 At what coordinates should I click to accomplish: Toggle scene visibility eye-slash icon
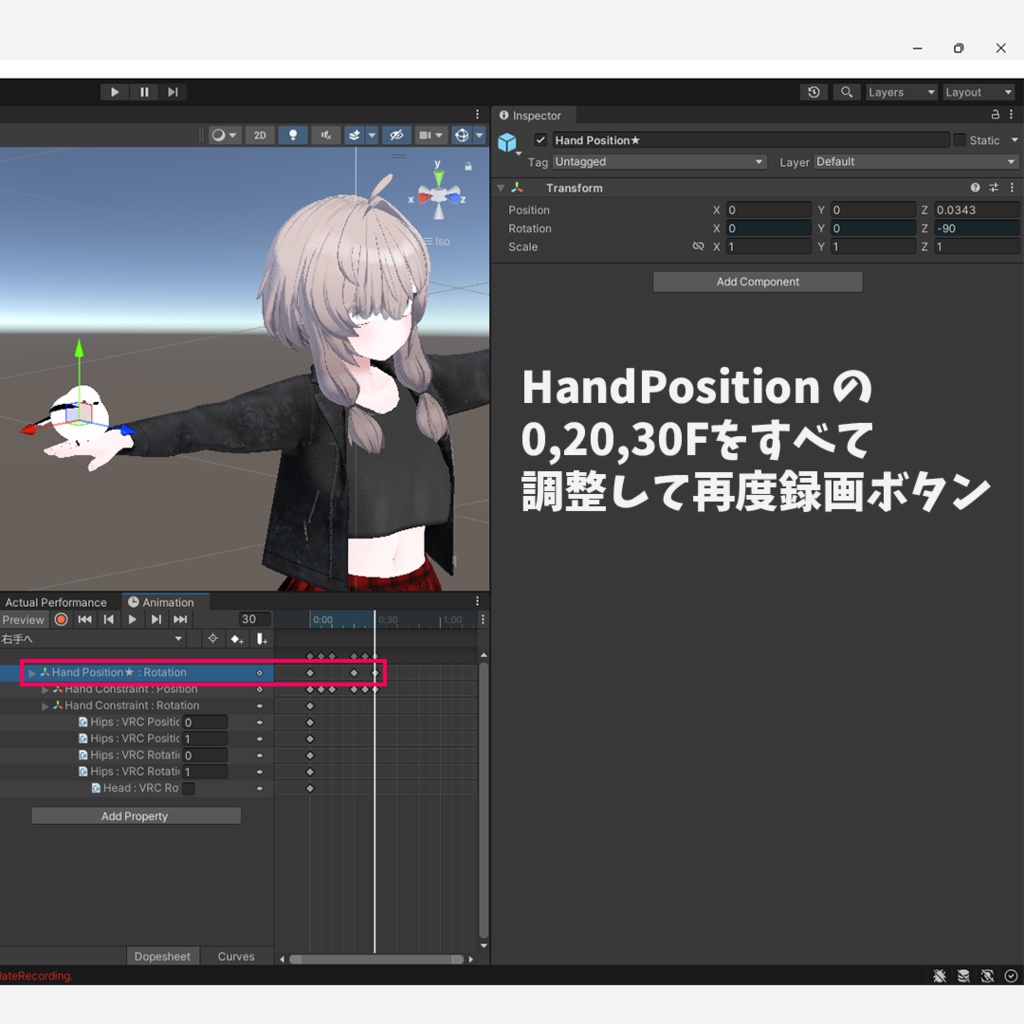pos(397,134)
